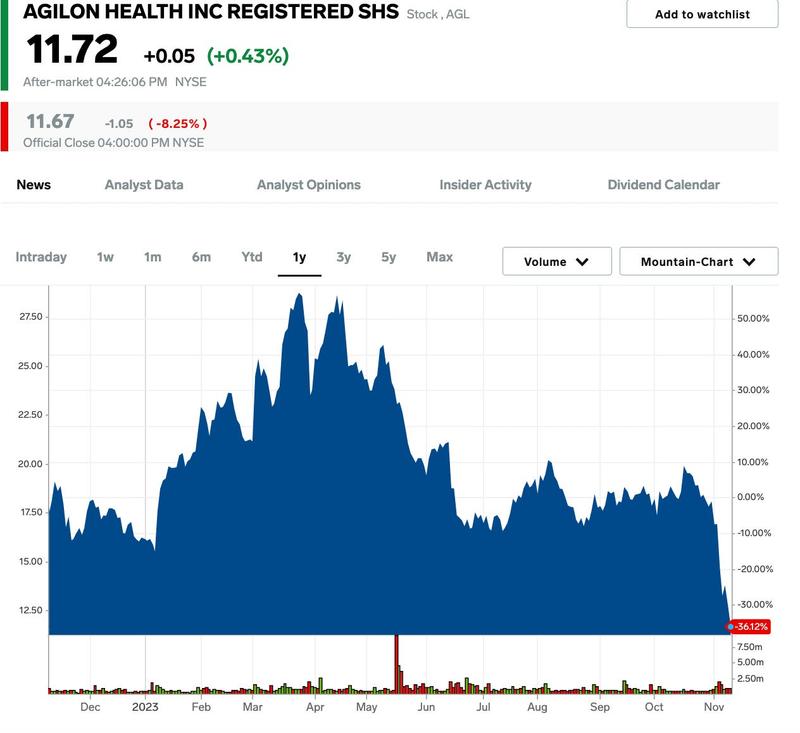This screenshot has height=733, width=800.
Task: Select Intraday chart range
Action: tap(41, 257)
